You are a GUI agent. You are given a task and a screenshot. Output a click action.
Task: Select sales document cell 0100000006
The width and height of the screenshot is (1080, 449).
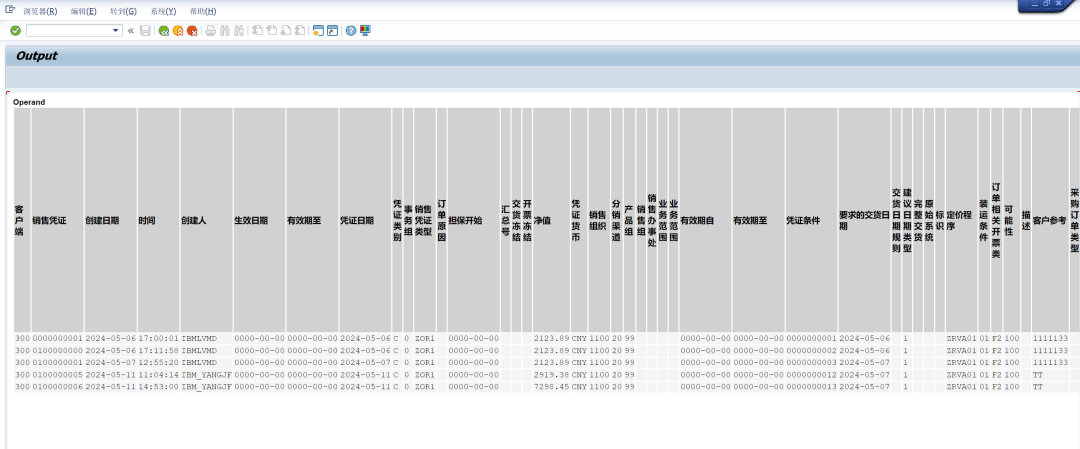(x=58, y=387)
